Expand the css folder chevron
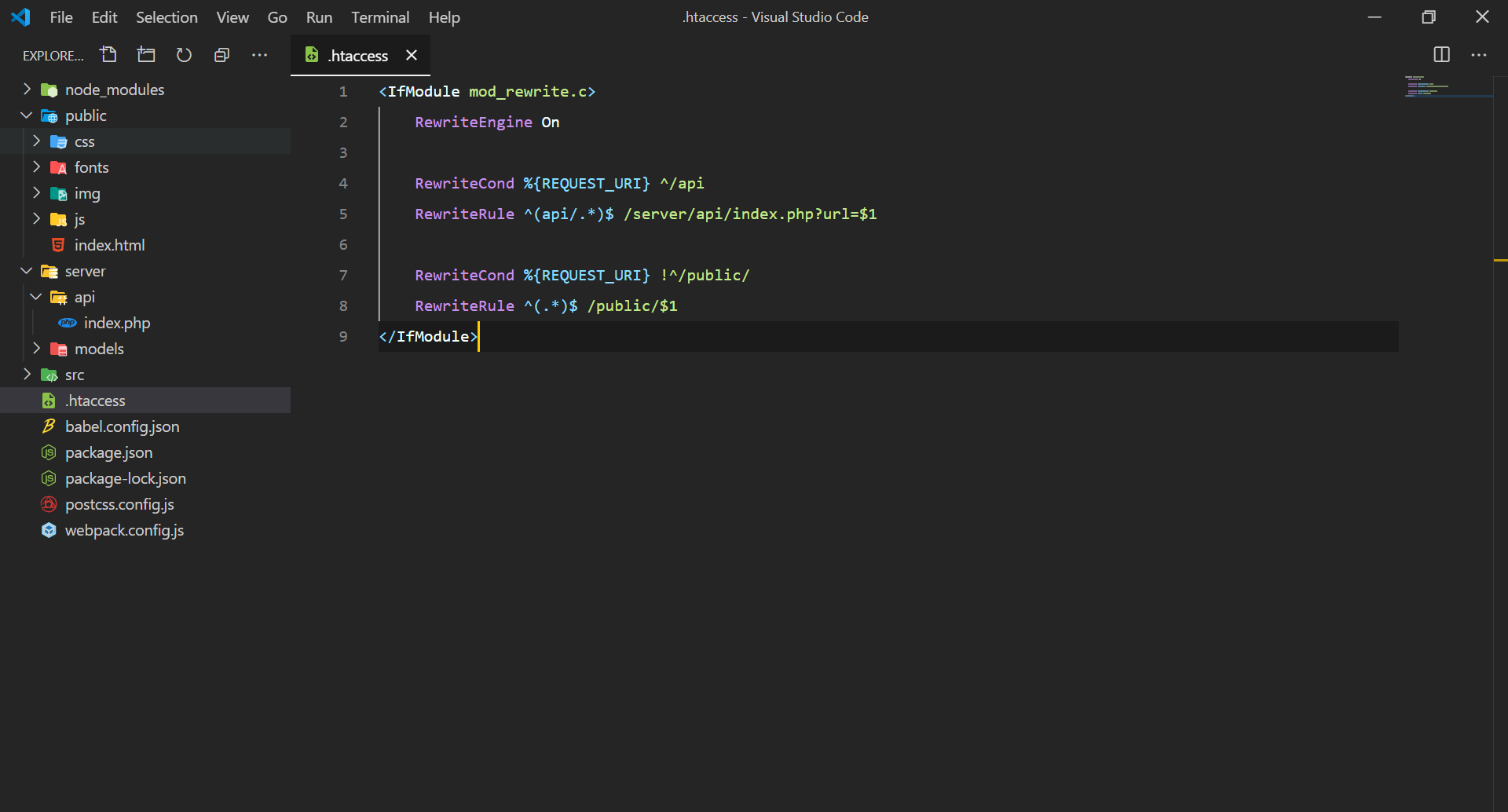 click(x=36, y=141)
